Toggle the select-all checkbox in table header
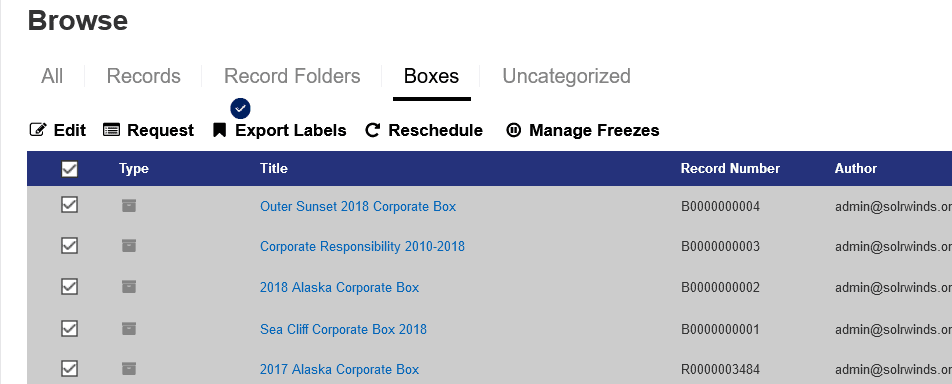952x384 pixels. click(x=70, y=169)
